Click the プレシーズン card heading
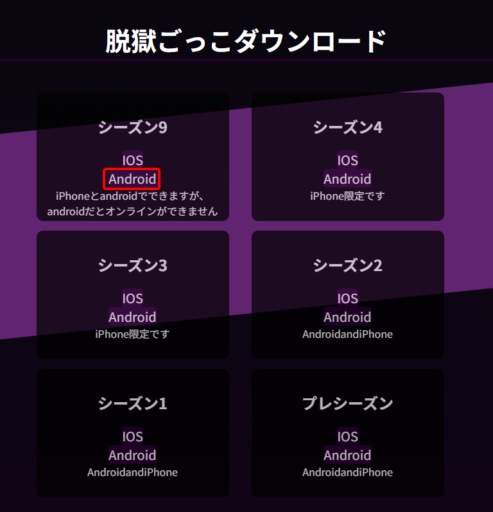The width and height of the screenshot is (493, 512). (348, 403)
